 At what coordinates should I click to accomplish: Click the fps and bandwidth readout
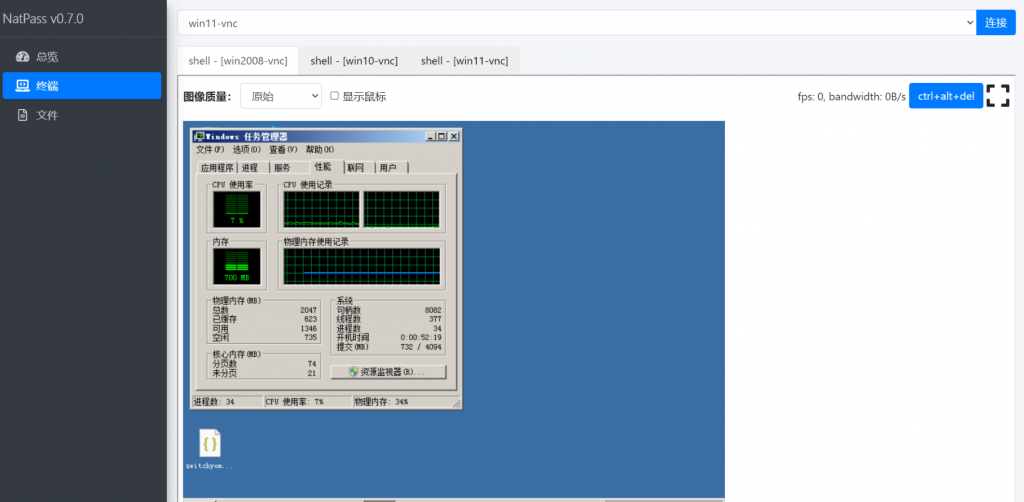click(x=852, y=97)
